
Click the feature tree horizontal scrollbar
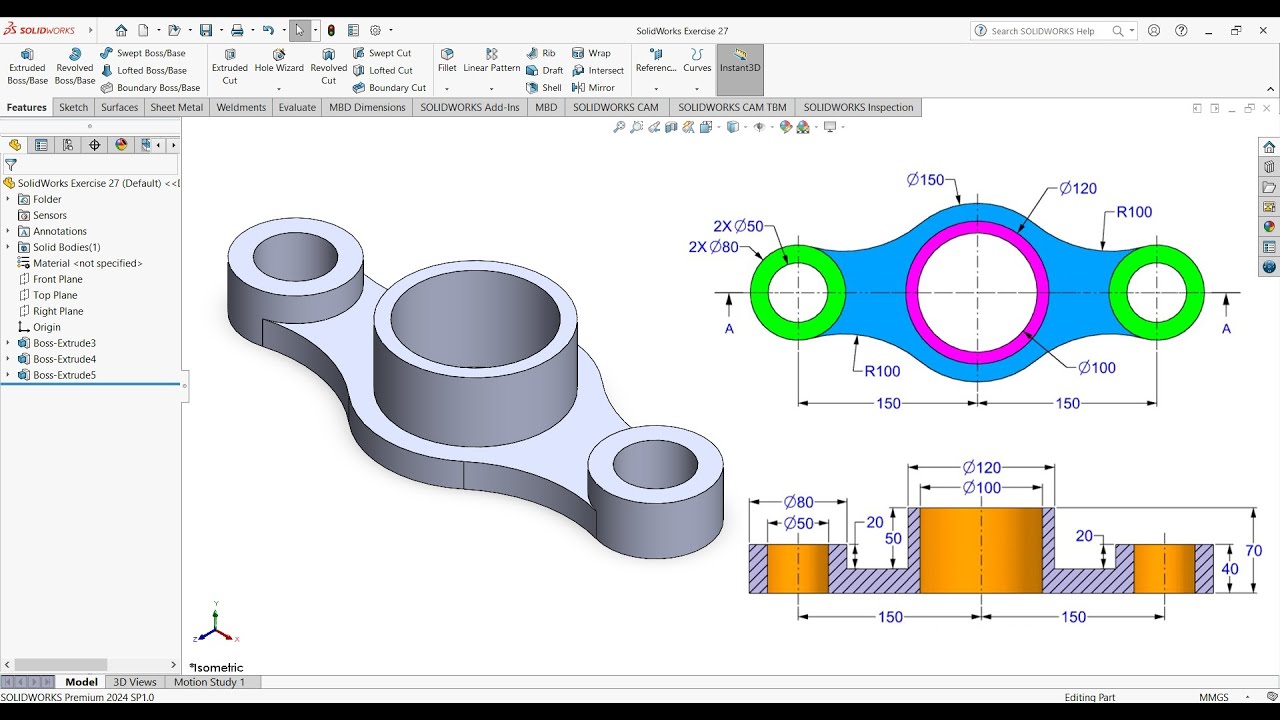click(x=60, y=665)
